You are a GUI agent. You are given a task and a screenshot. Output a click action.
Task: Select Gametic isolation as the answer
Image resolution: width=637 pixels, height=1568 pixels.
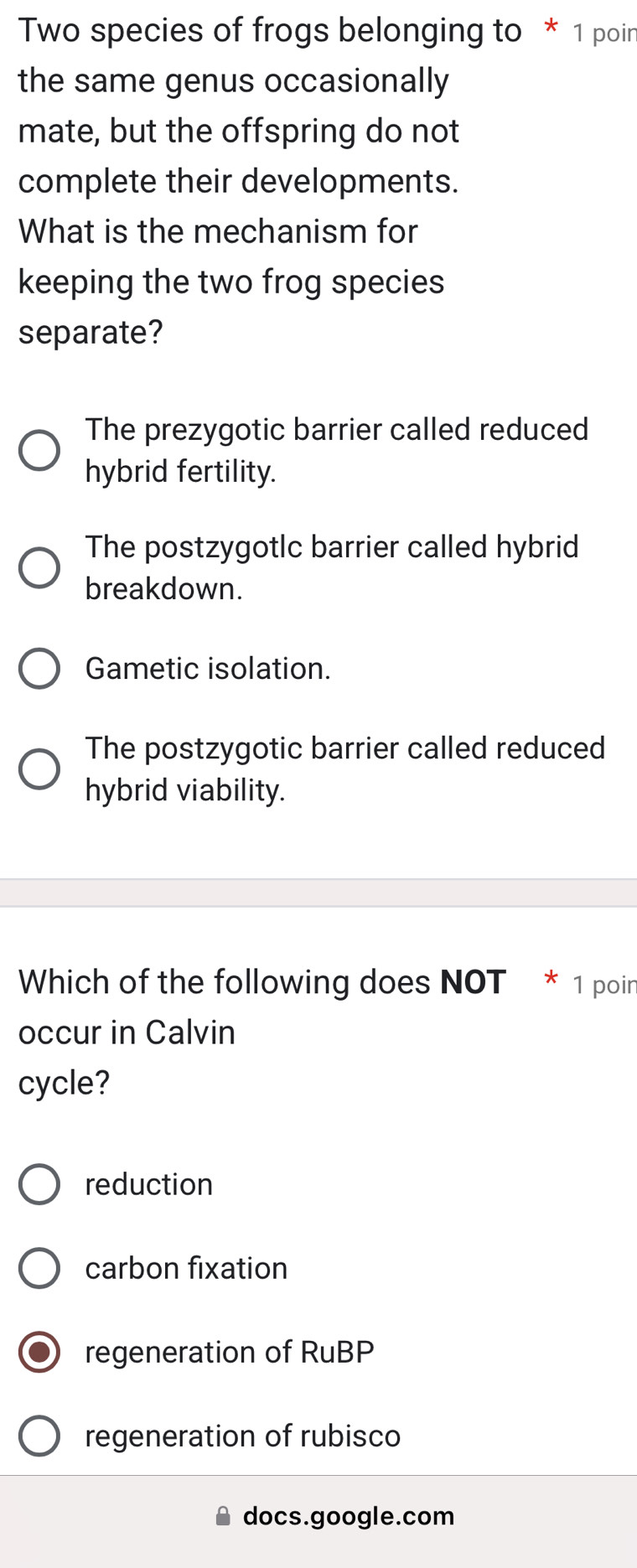39,668
